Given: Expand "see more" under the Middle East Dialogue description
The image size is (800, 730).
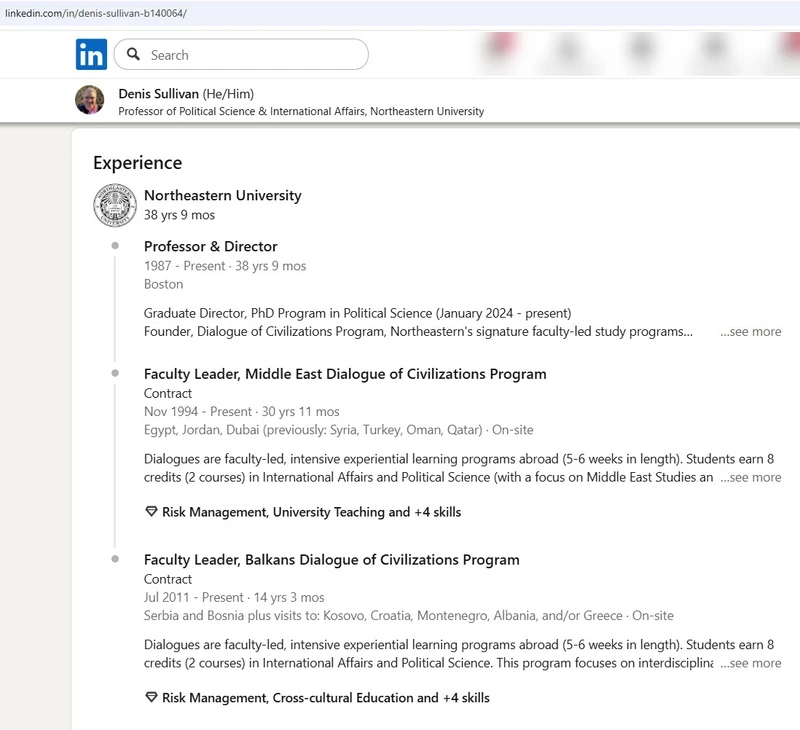Looking at the screenshot, I should 751,478.
